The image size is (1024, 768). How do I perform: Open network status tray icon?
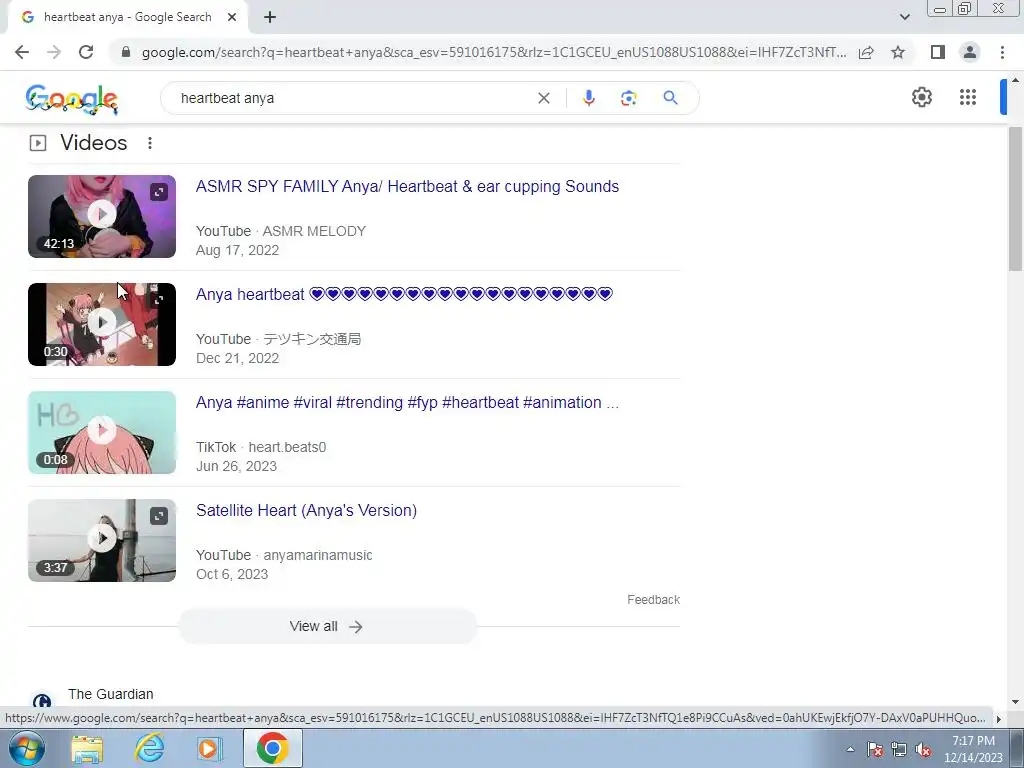click(x=899, y=750)
